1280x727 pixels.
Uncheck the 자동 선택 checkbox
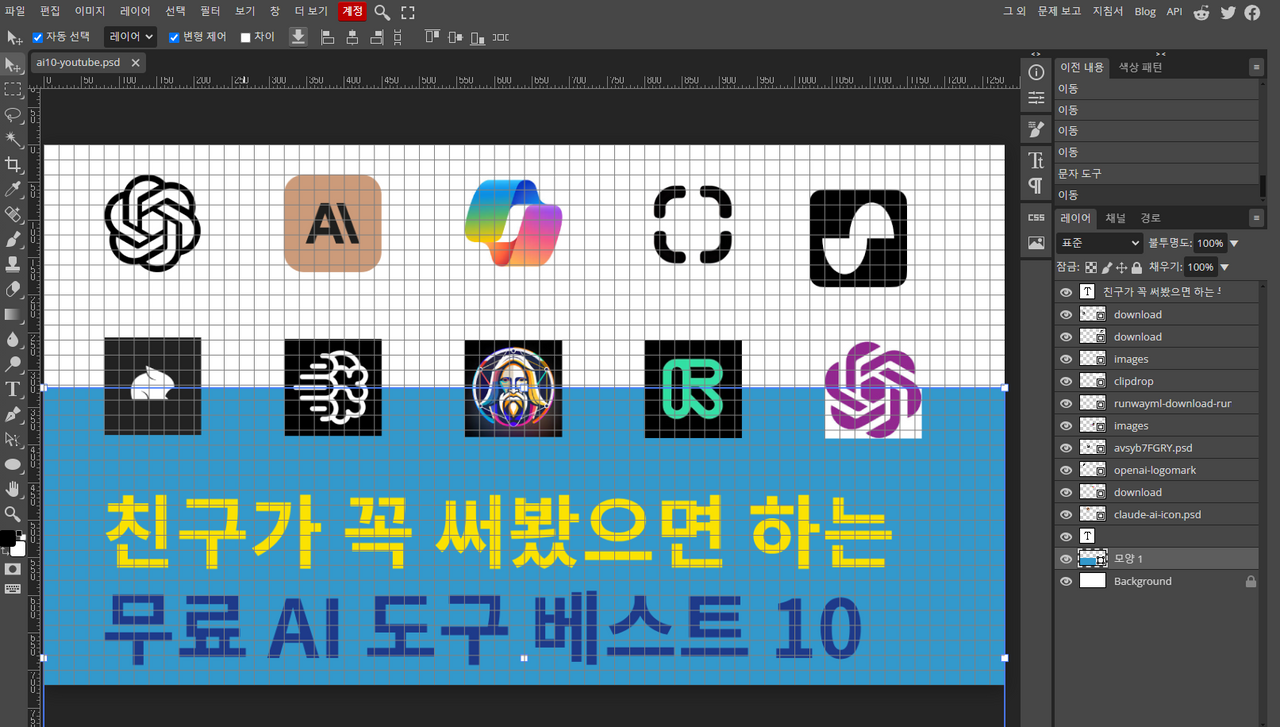(38, 37)
